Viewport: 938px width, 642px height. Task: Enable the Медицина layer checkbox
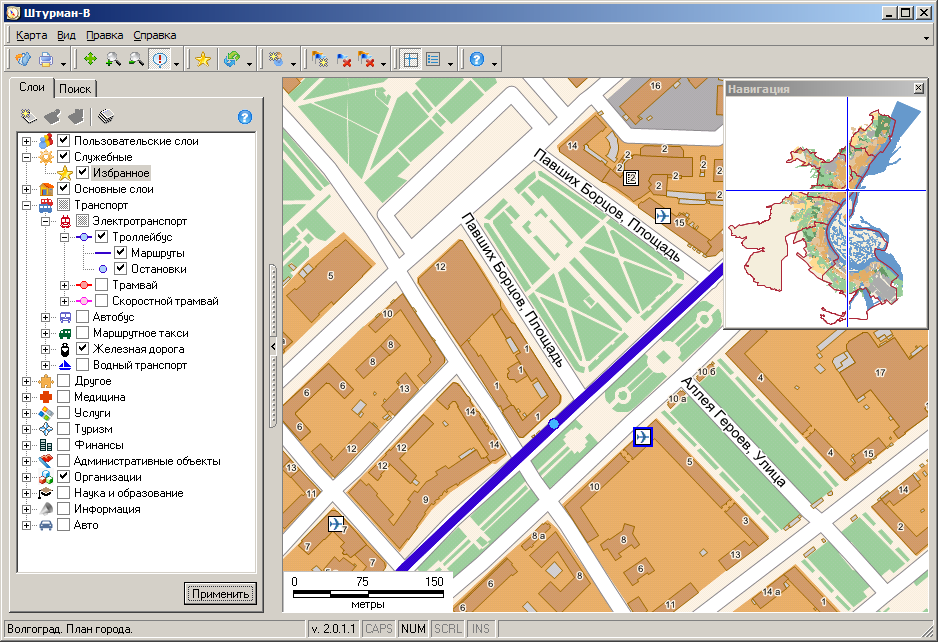pyautogui.click(x=63, y=396)
